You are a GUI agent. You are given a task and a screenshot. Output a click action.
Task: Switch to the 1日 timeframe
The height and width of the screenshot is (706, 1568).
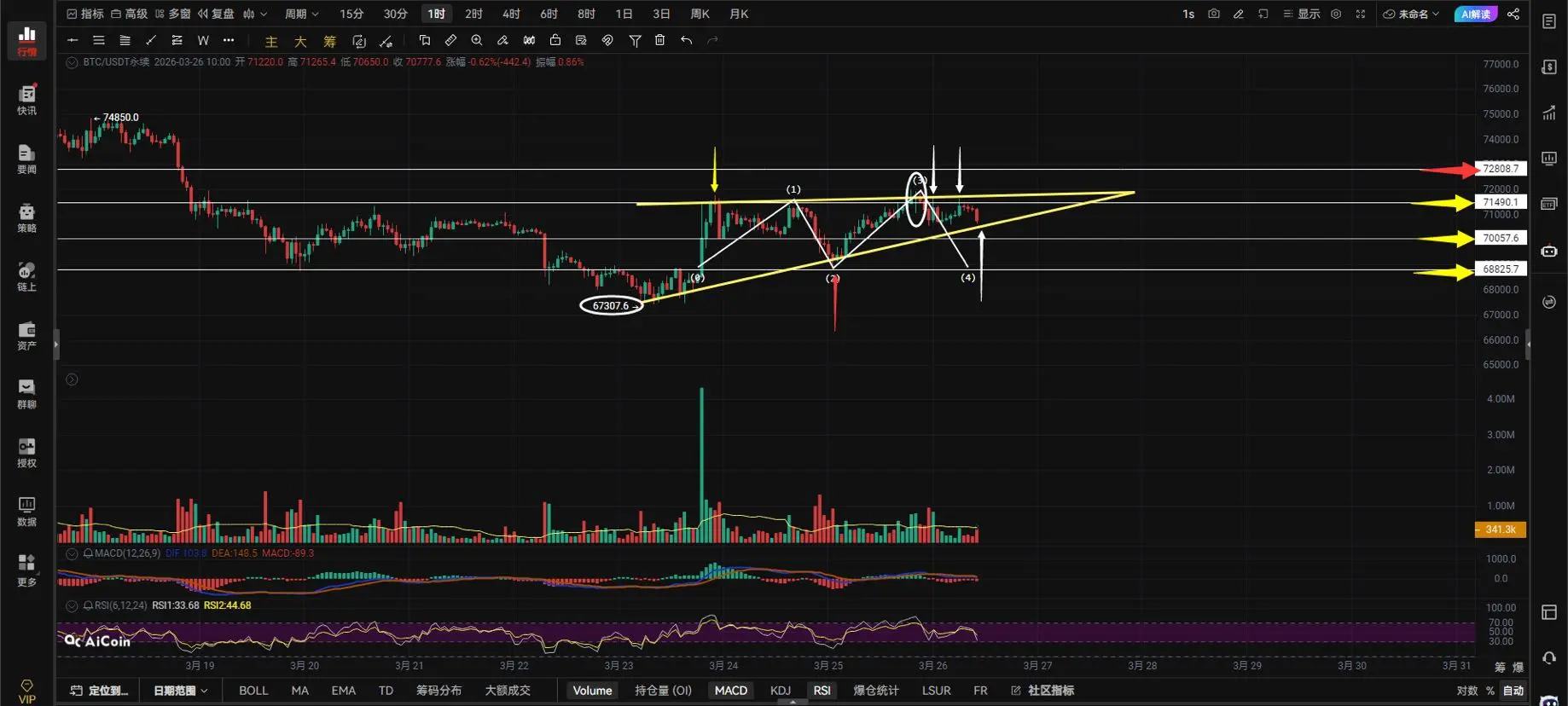[624, 14]
